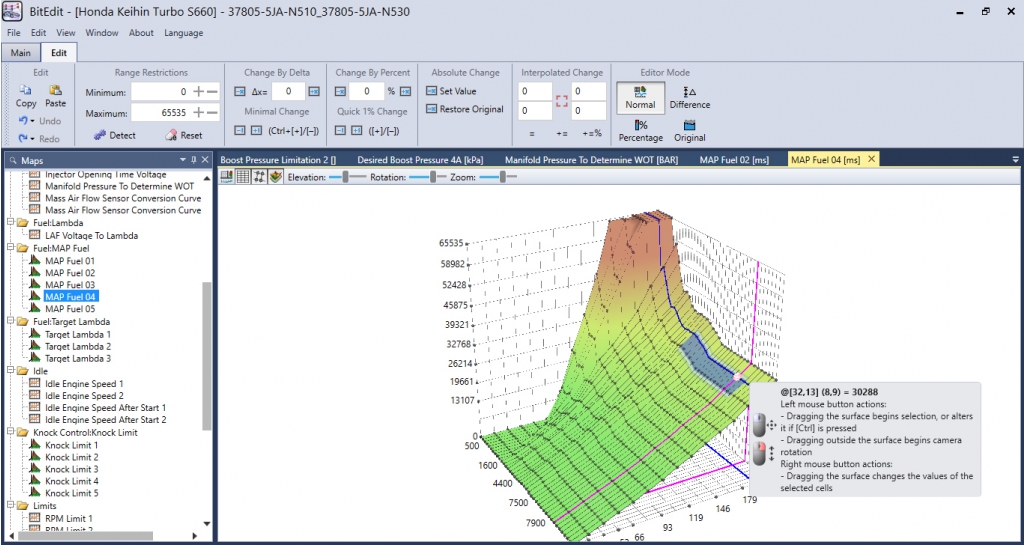Switch to the Main ribbon tab
Viewport: 1024px width, 545px height.
coord(20,53)
